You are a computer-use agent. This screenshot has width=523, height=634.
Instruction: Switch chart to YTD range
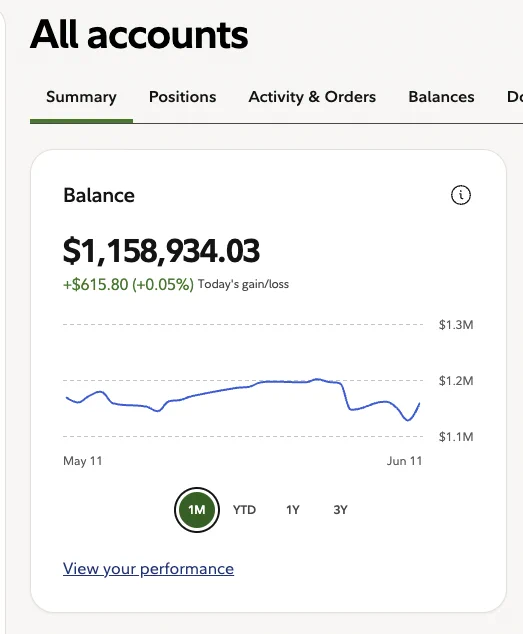coord(244,509)
